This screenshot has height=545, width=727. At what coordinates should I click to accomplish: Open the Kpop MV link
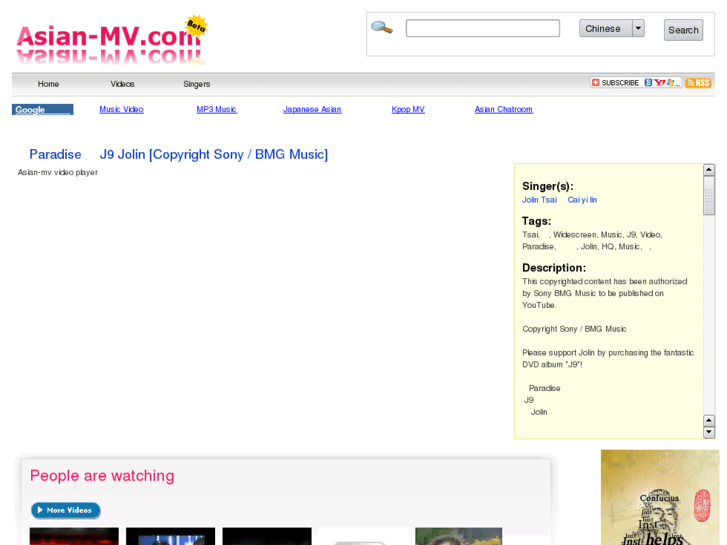(x=408, y=109)
